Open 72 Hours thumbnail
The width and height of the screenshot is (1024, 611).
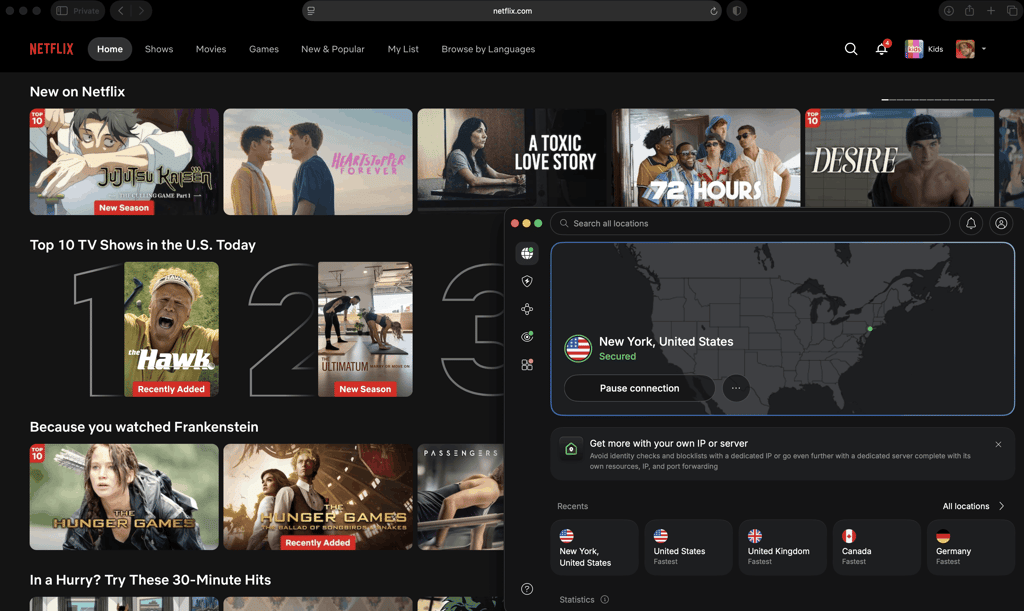tap(706, 158)
